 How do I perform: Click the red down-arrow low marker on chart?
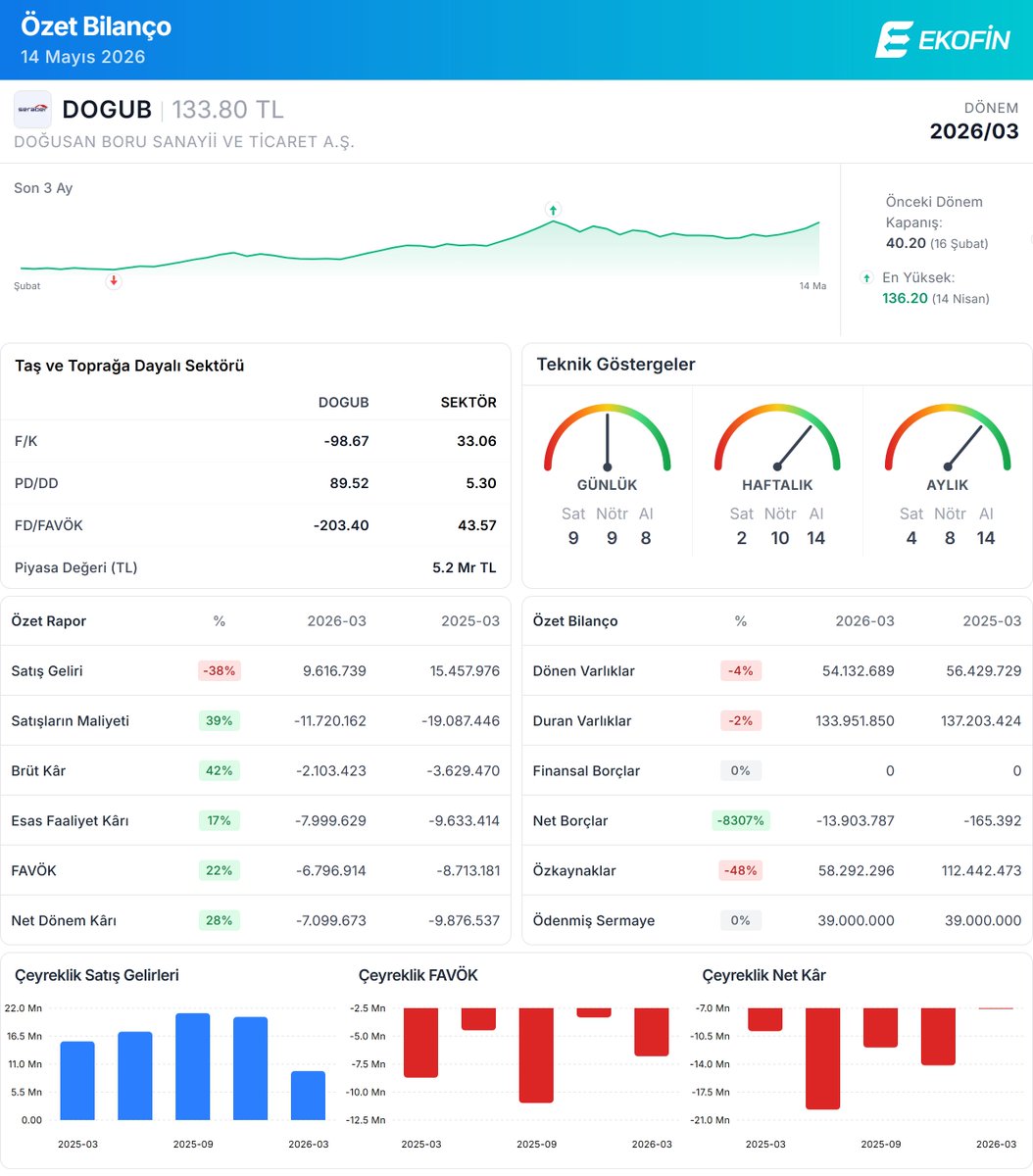pyautogui.click(x=114, y=280)
